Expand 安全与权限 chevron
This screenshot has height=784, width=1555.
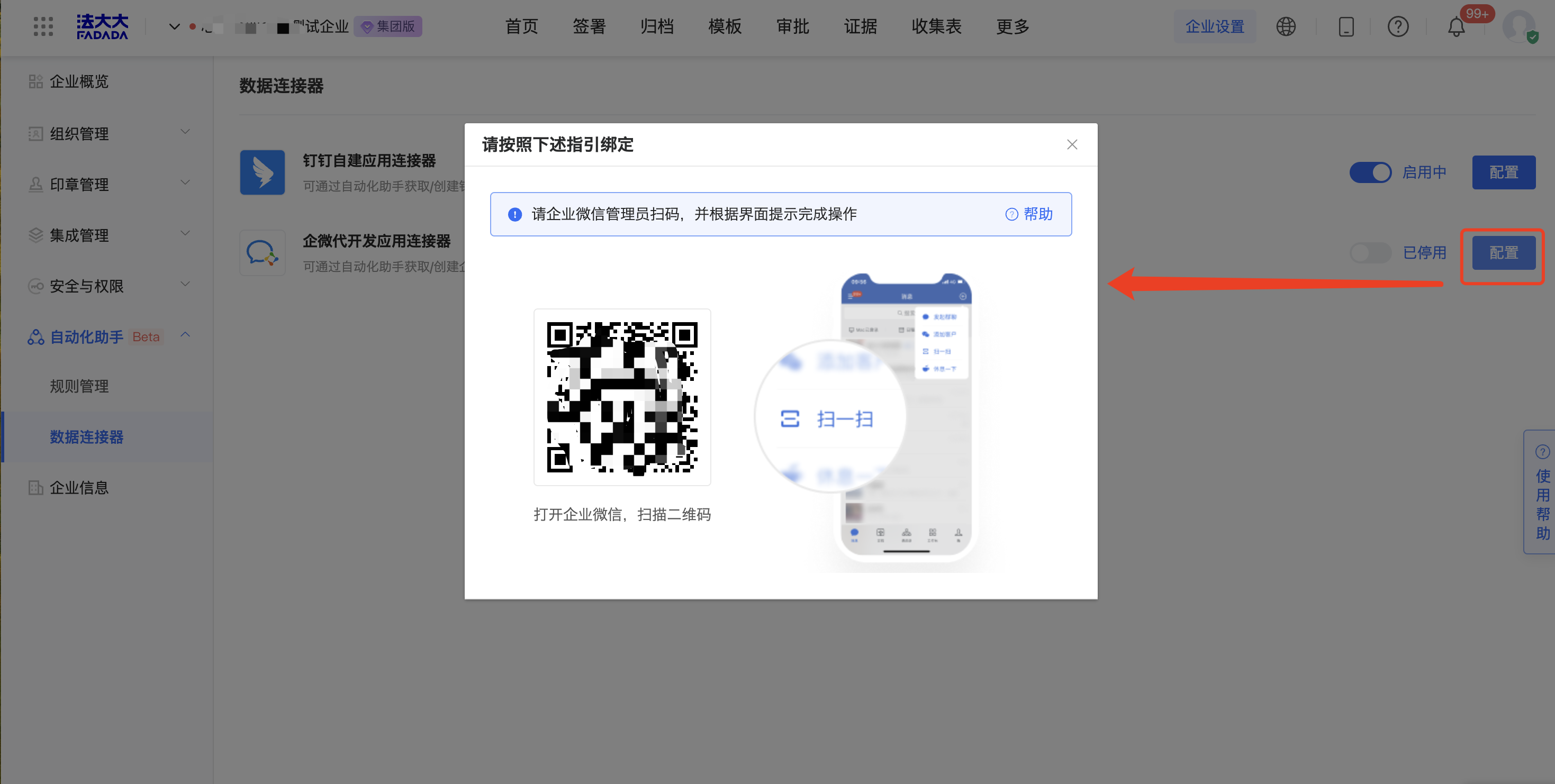tap(185, 284)
